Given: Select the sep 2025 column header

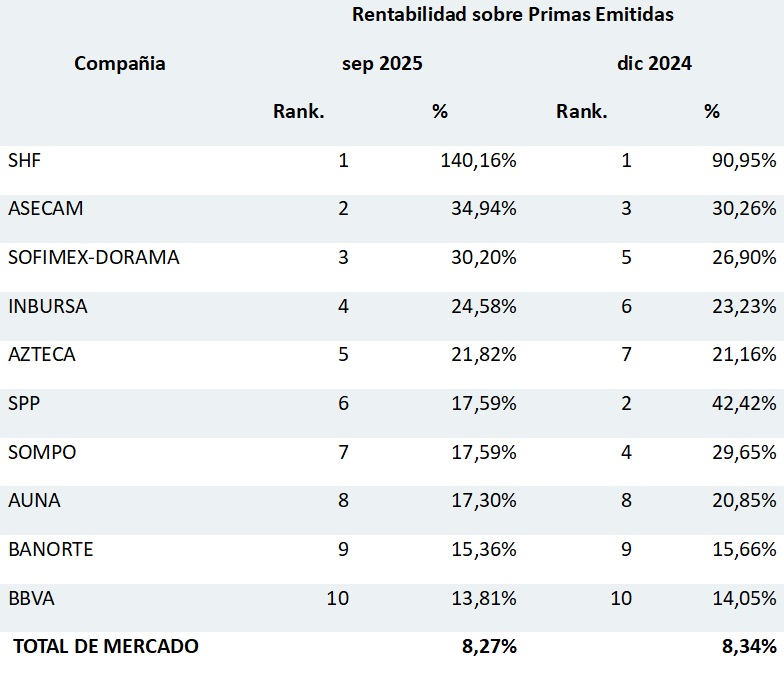Looking at the screenshot, I should [x=382, y=64].
